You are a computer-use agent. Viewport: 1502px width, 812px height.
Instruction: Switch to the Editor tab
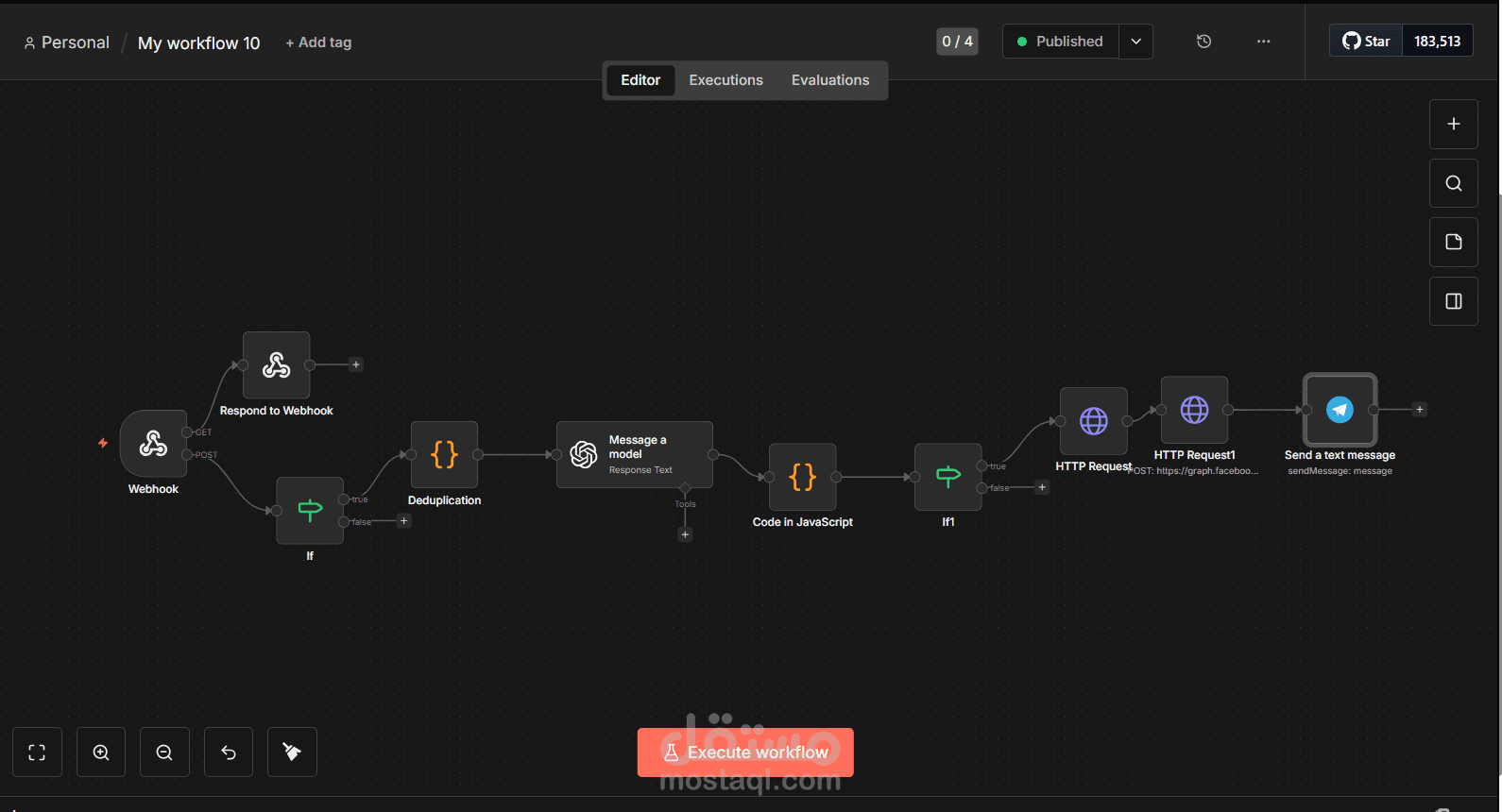click(x=640, y=80)
